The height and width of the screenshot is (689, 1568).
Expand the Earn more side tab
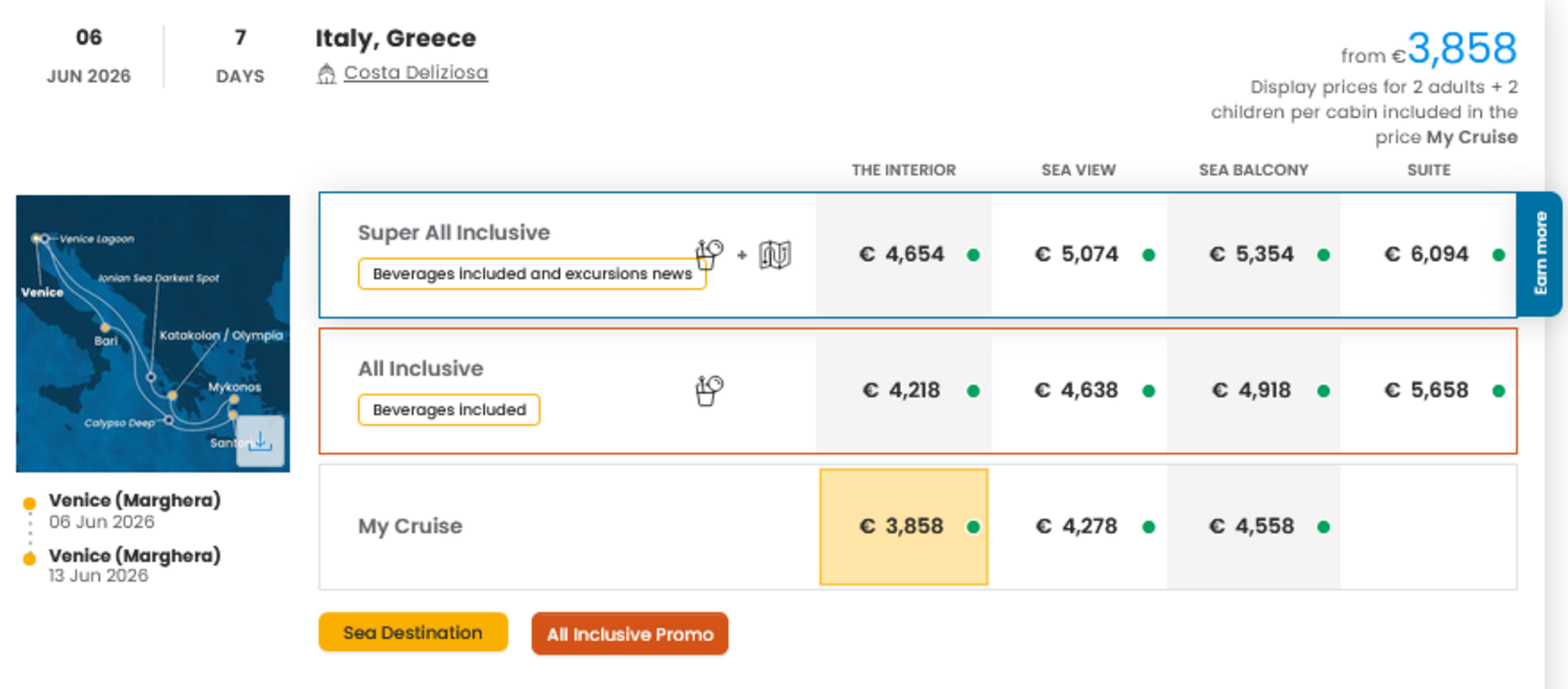pyautogui.click(x=1540, y=254)
